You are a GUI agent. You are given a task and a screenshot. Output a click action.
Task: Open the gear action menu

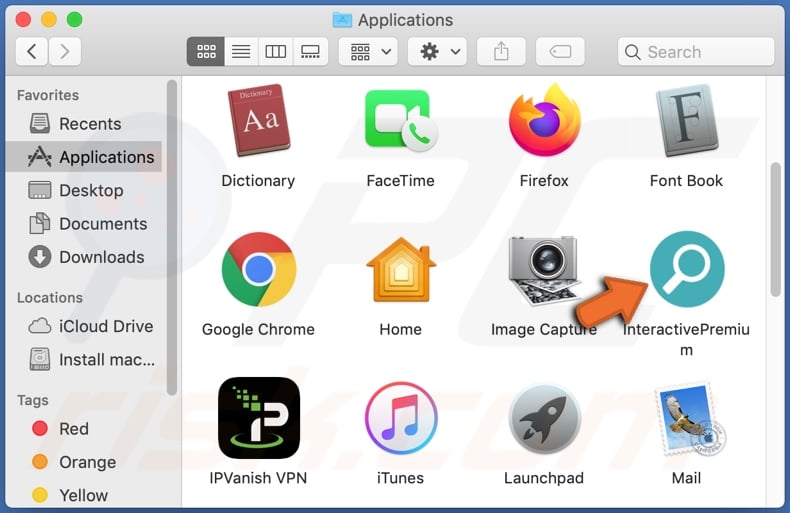437,51
